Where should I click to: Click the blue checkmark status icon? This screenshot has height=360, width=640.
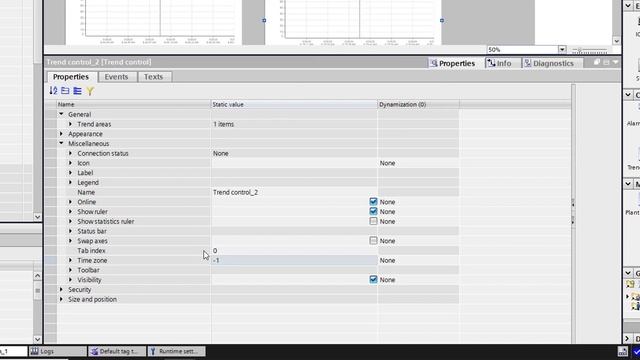636,351
